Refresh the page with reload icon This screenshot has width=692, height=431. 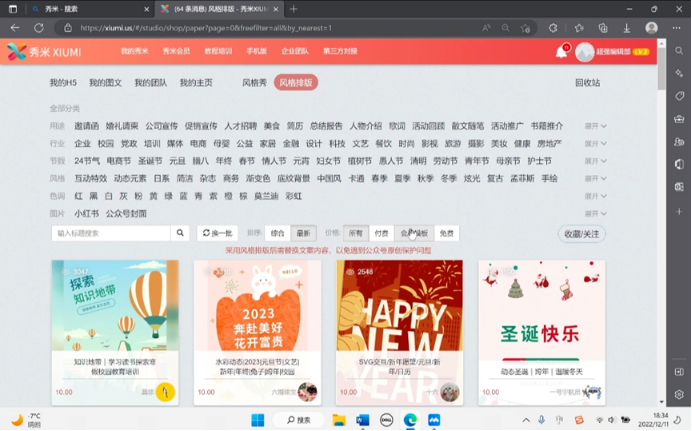point(38,29)
